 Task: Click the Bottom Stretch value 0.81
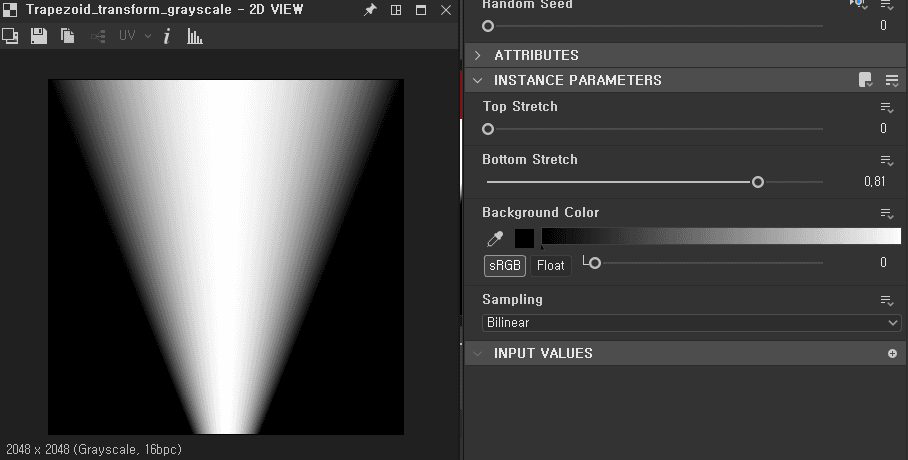(874, 181)
